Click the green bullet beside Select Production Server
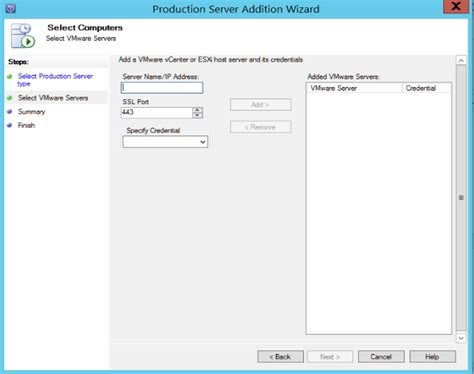Image resolution: width=474 pixels, height=374 pixels. pos(10,76)
